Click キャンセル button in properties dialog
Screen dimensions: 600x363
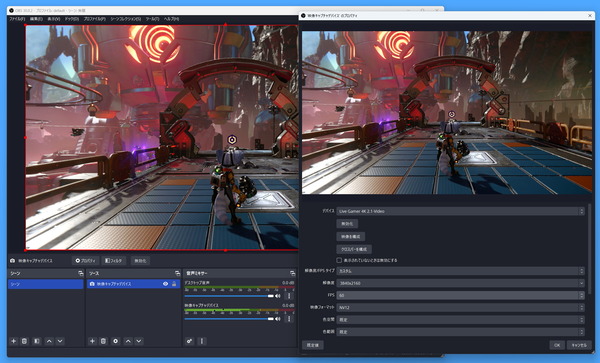click(579, 345)
